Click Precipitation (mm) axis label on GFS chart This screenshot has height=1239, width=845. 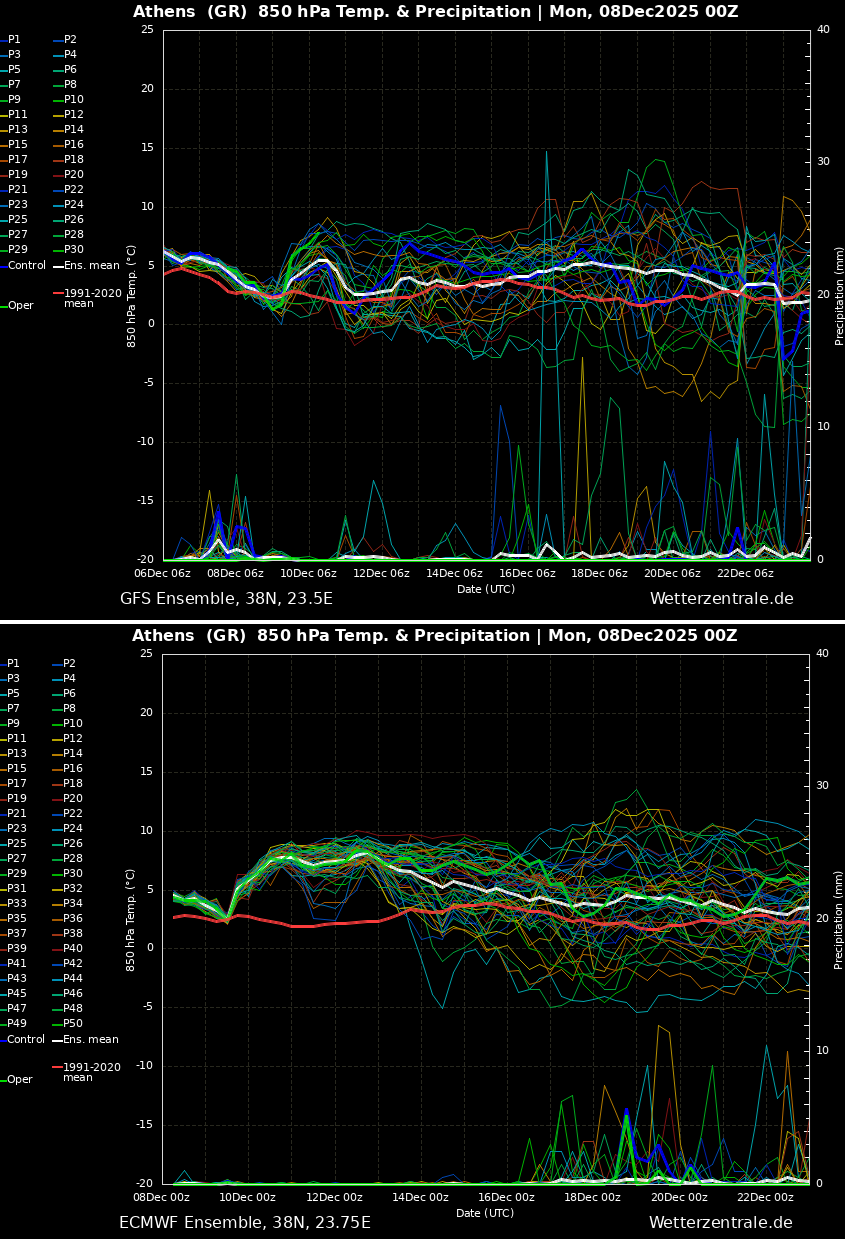[840, 296]
